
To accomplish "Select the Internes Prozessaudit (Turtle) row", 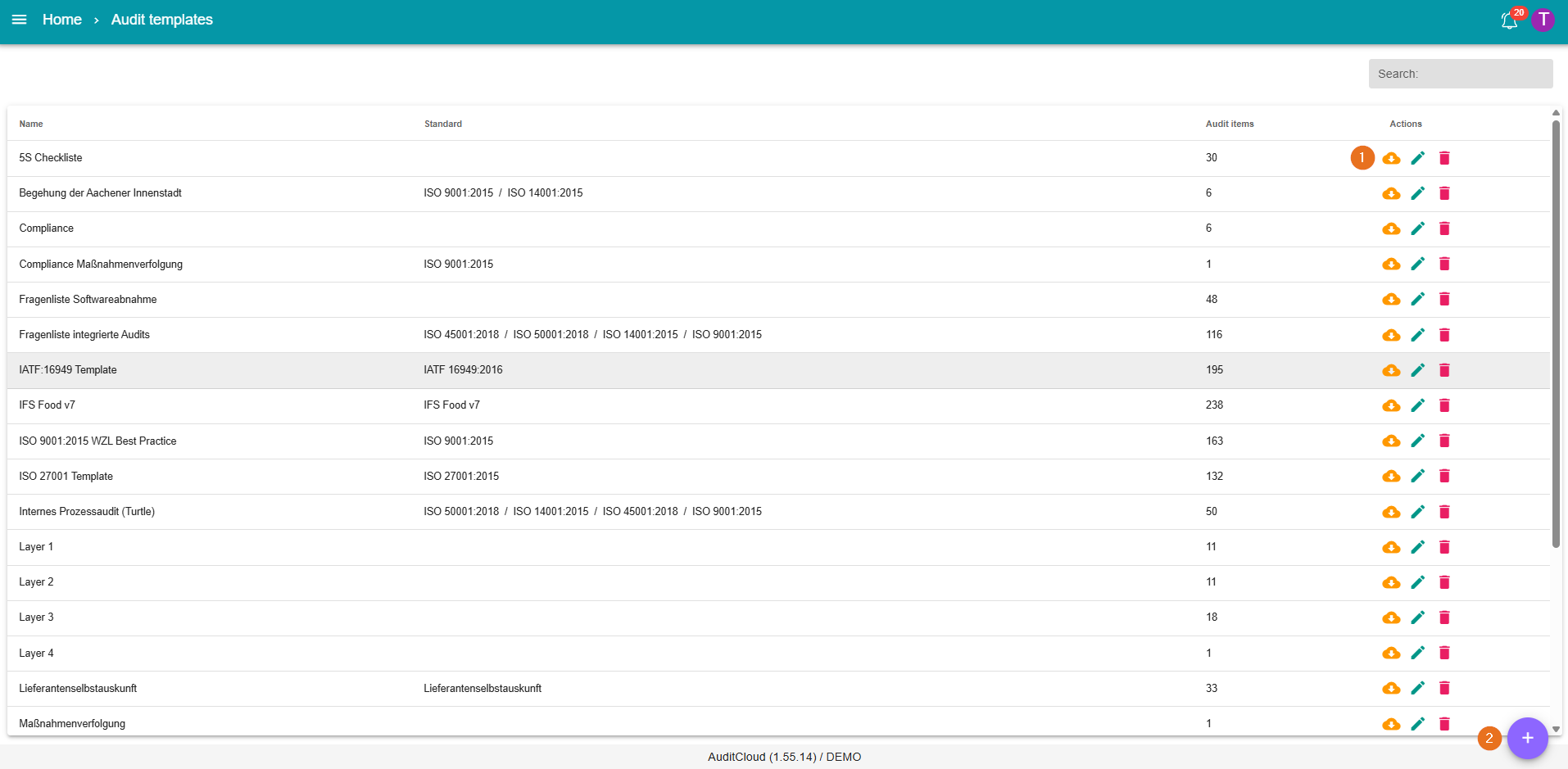I will point(87,512).
